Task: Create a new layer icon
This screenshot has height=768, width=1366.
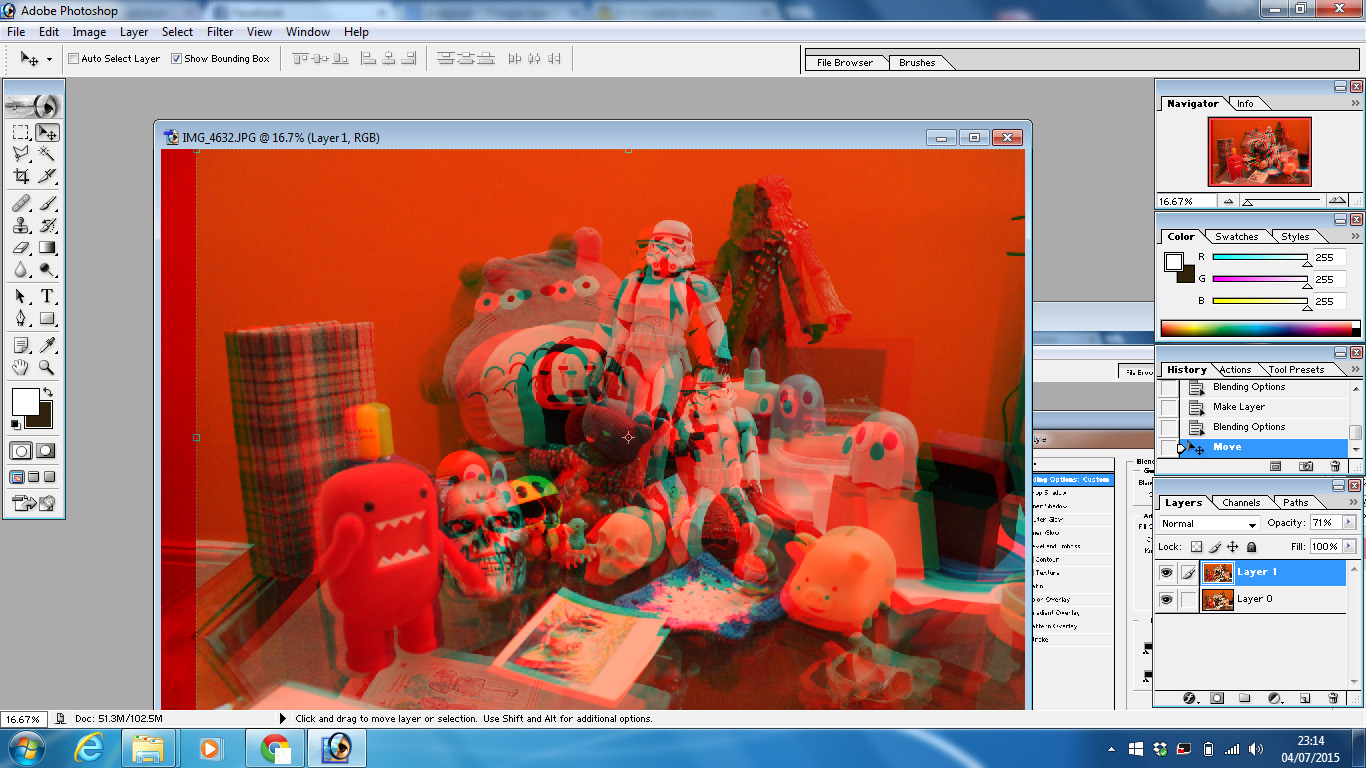Action: point(1304,698)
